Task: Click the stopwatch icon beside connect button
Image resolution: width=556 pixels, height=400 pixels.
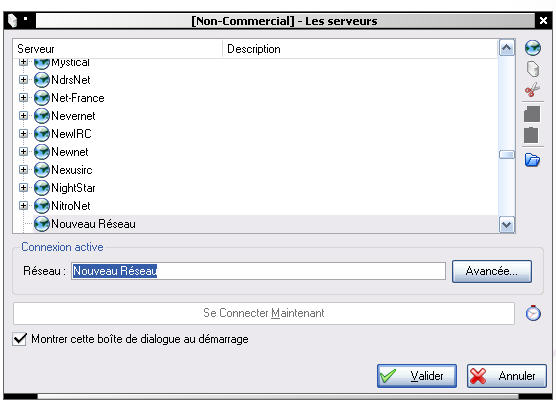Action: [533, 313]
